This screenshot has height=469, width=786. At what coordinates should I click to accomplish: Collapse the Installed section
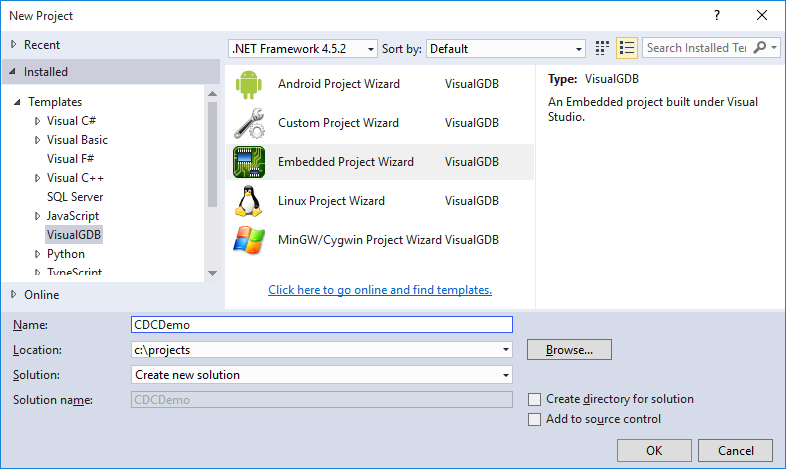(x=13, y=72)
